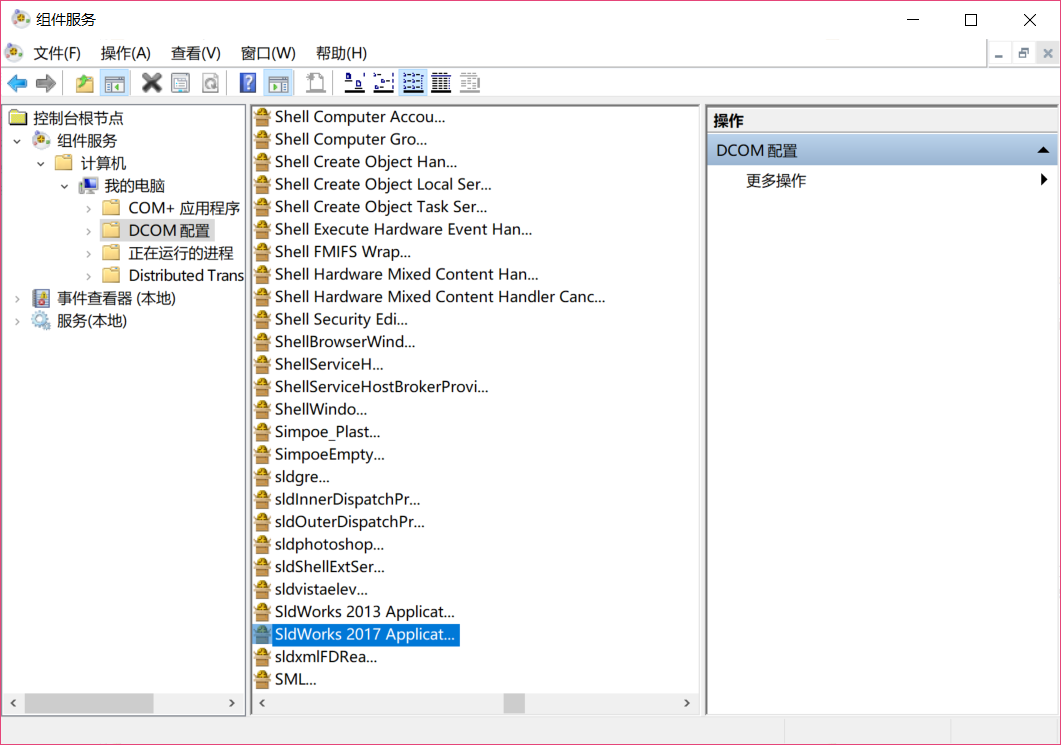Go forward with the gray arrow
Viewport: 1061px width, 745px height.
(x=46, y=83)
